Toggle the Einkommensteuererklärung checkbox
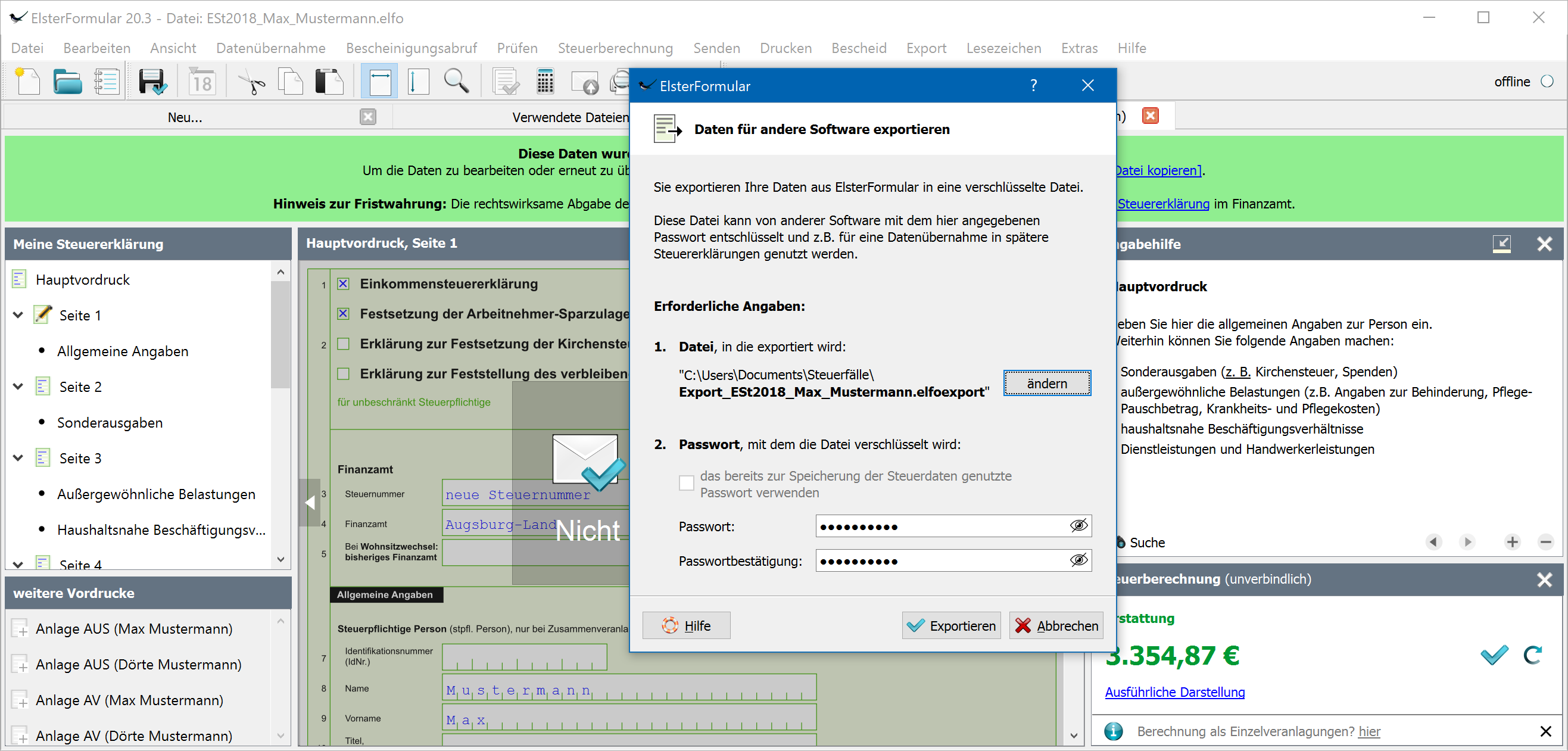This screenshot has width=1568, height=751. point(343,283)
